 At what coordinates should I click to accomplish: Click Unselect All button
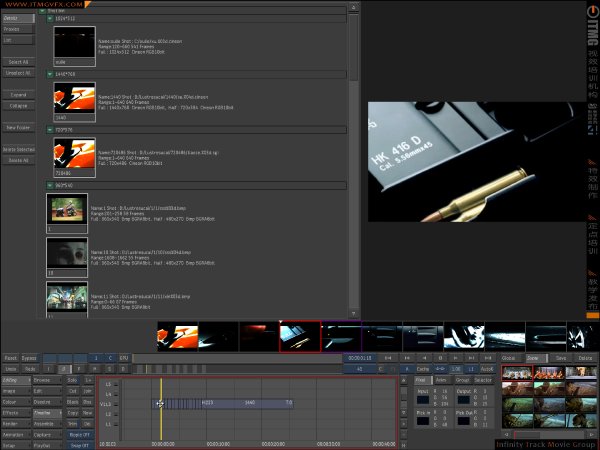coord(18,73)
